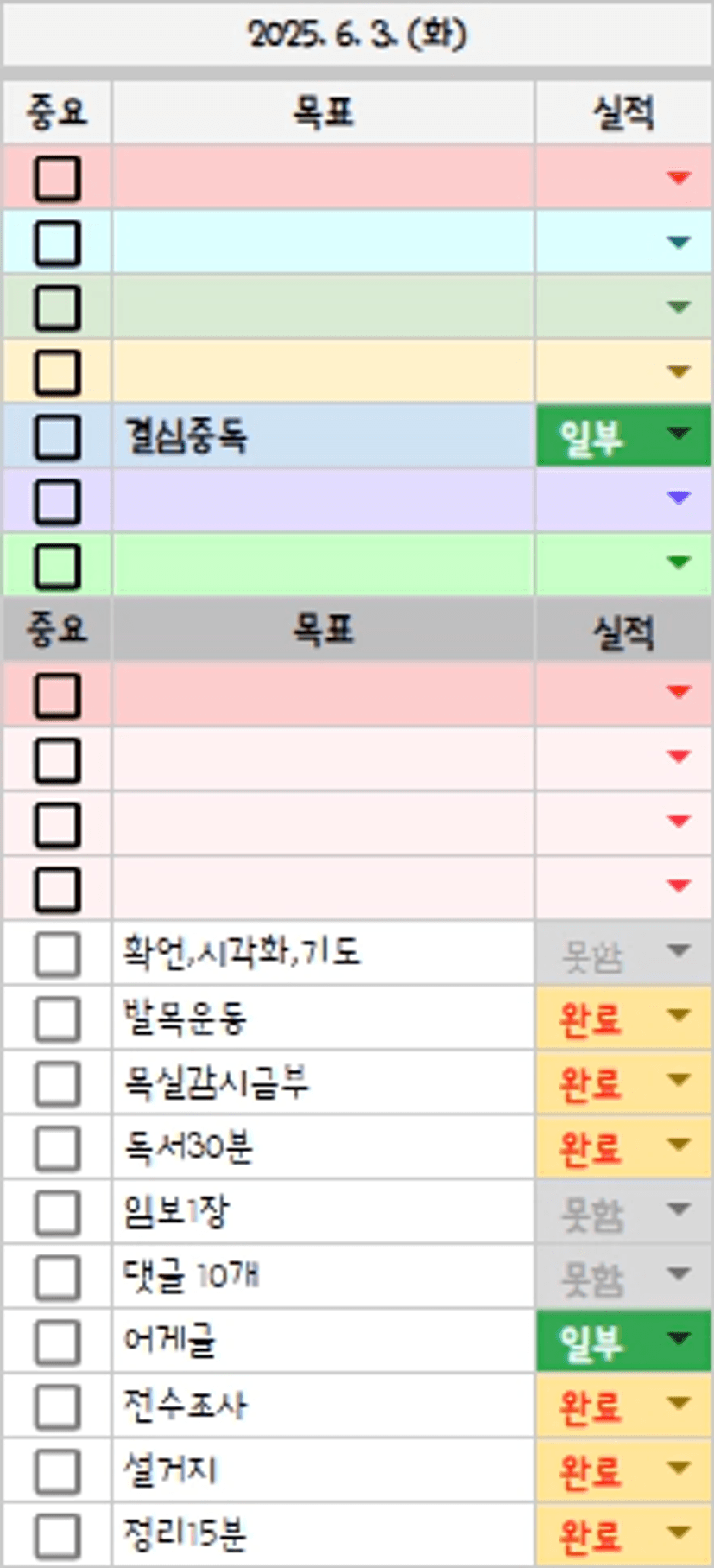This screenshot has width=714, height=1568.
Task: Mark the 정리15분 checkbox
Action: (57, 1535)
